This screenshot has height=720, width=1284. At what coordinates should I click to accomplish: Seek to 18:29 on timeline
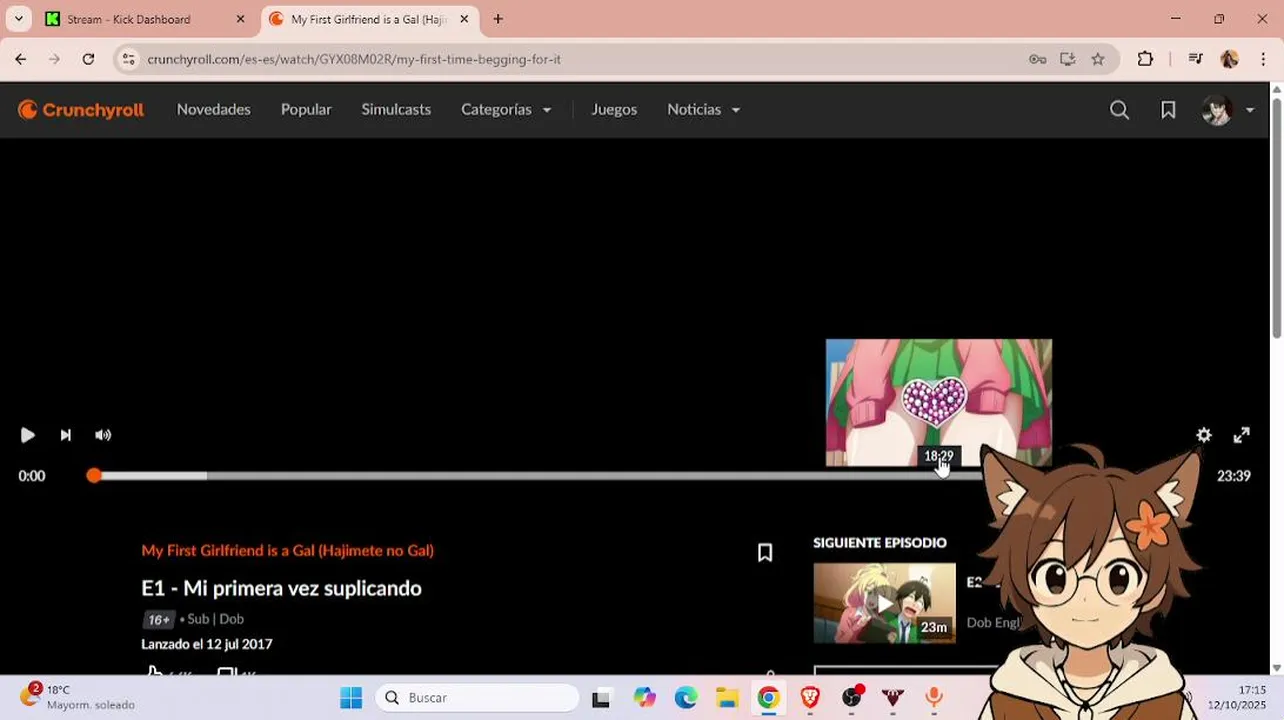click(x=939, y=476)
